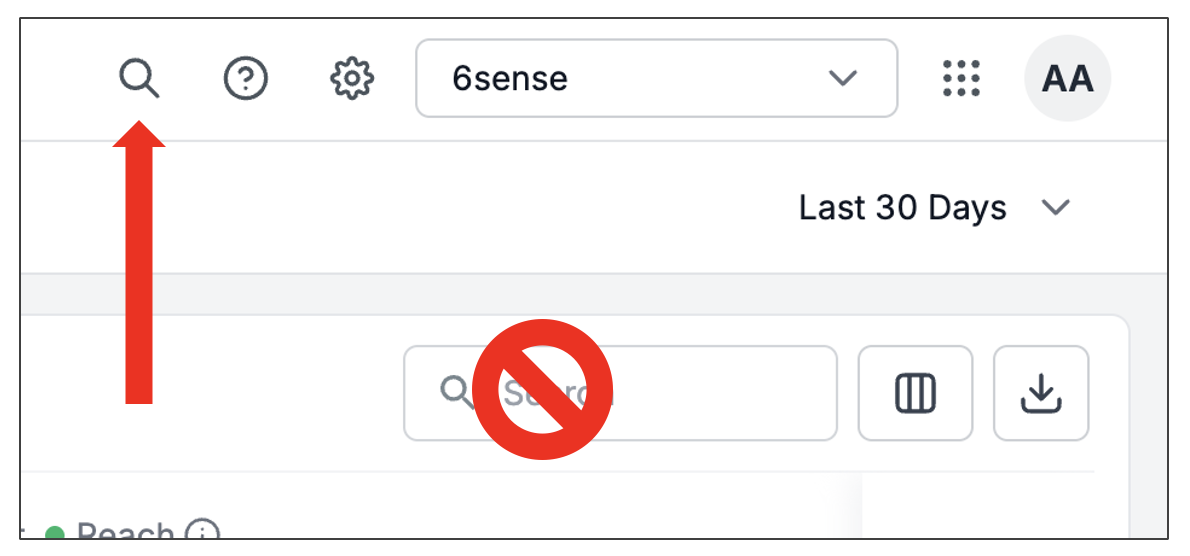Click the chevron in 6sense selector
This screenshot has height=556, width=1190.
[842, 78]
